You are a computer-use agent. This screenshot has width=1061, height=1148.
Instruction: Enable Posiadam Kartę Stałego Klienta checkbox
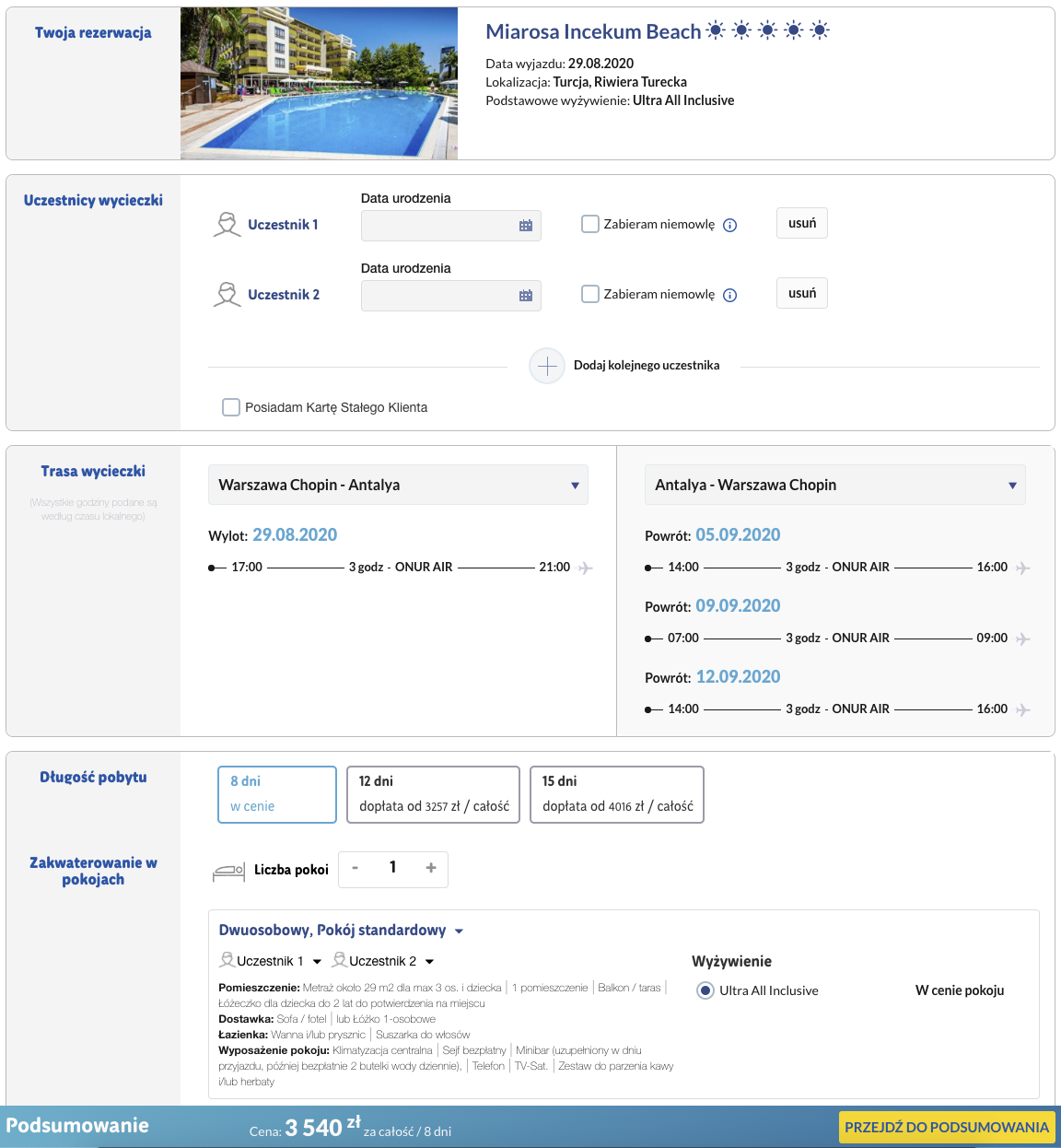231,407
